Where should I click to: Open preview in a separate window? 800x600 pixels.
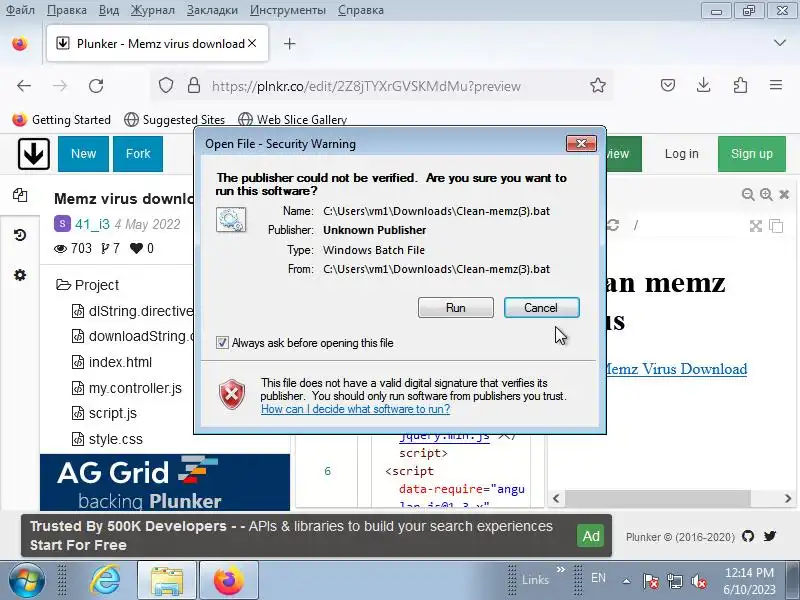pos(776,226)
